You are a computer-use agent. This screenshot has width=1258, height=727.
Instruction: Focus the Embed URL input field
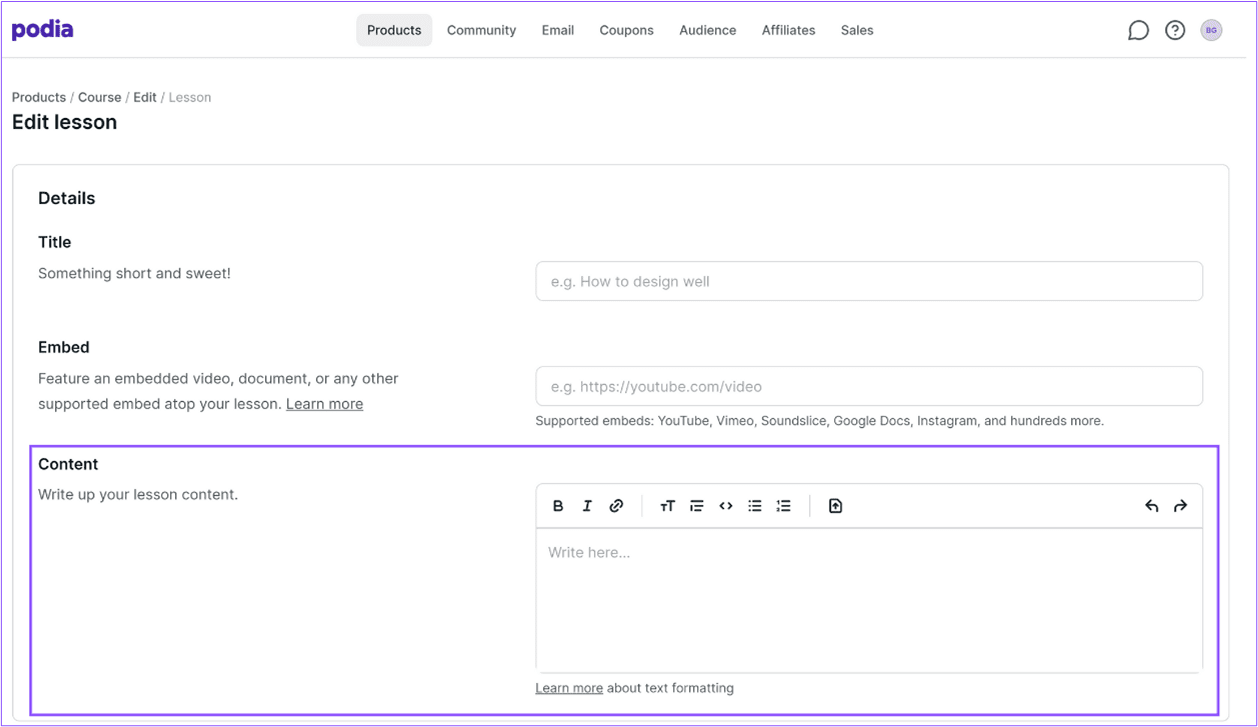tap(869, 386)
